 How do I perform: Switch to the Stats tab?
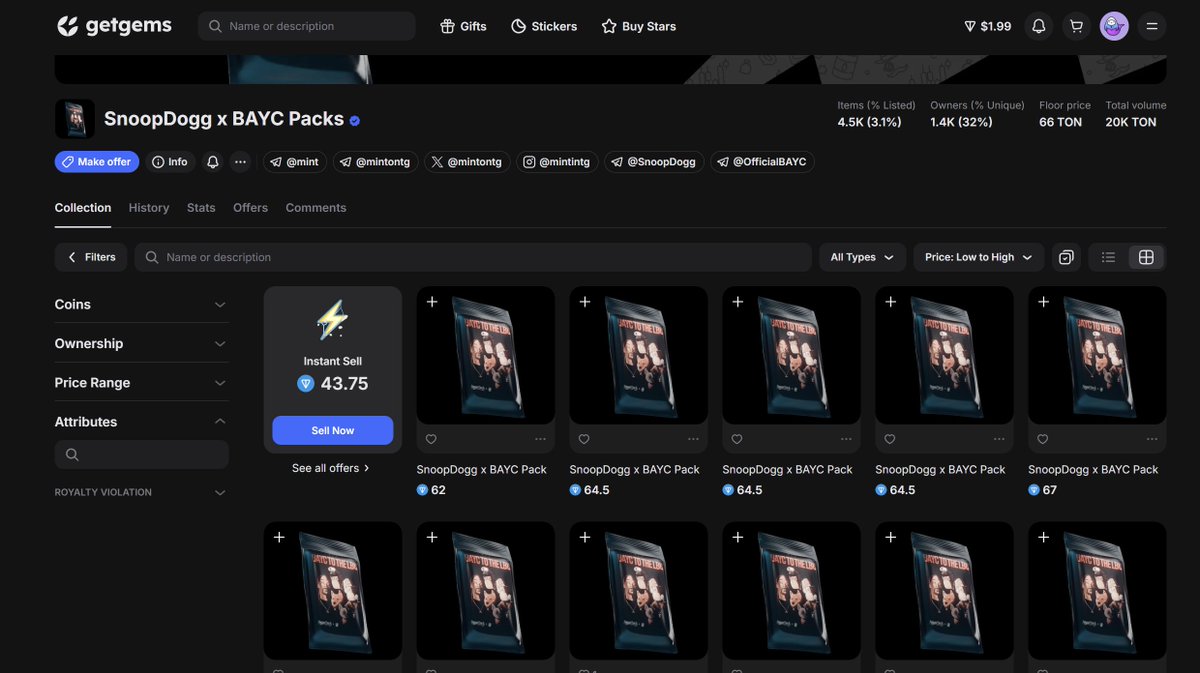[x=201, y=208]
